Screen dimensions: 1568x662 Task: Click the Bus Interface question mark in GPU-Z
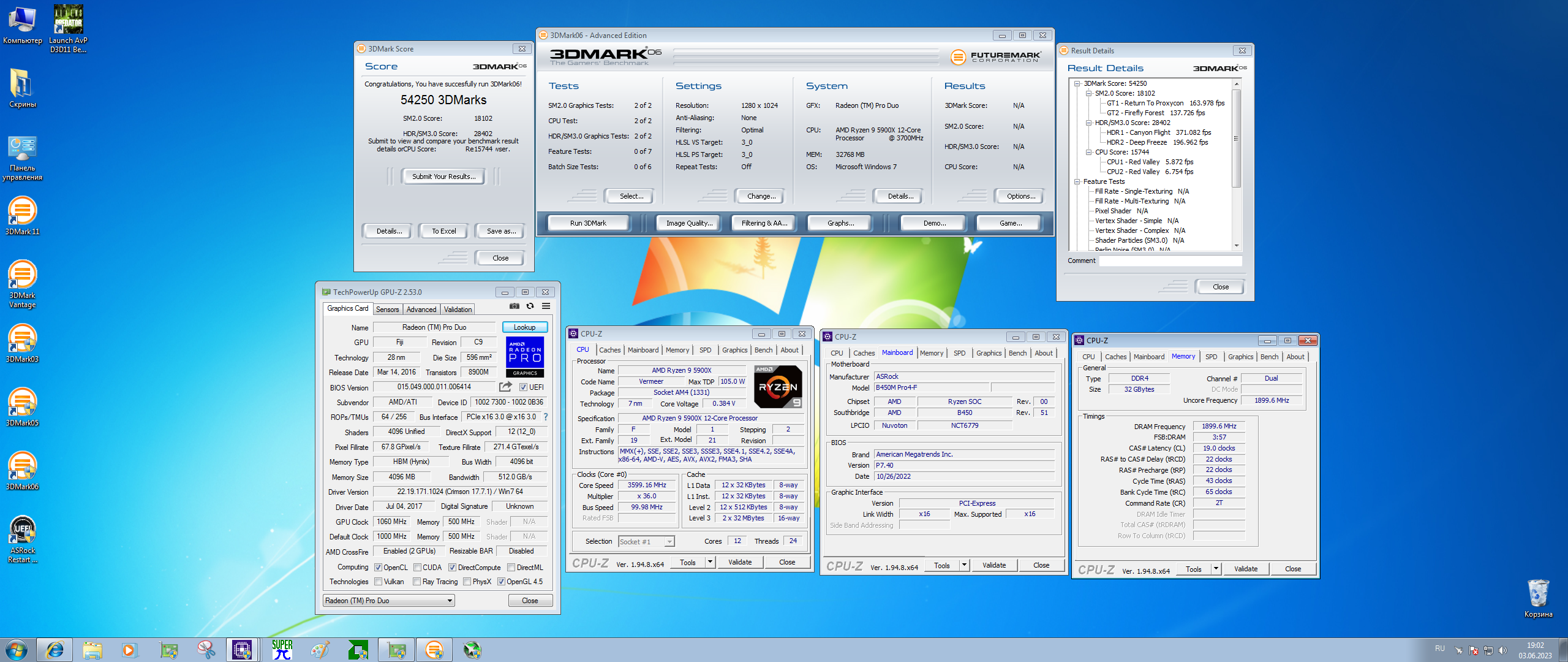(545, 417)
